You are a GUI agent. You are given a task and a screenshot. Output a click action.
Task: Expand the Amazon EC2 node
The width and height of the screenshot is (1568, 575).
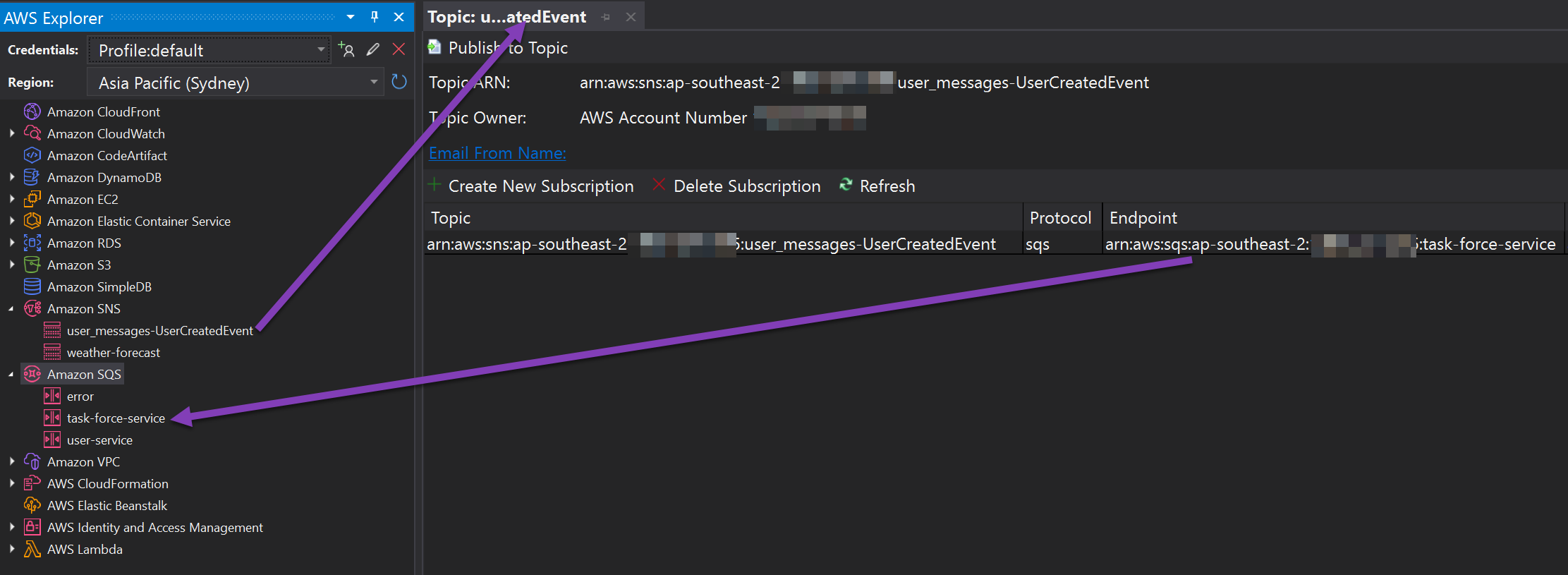(x=11, y=199)
